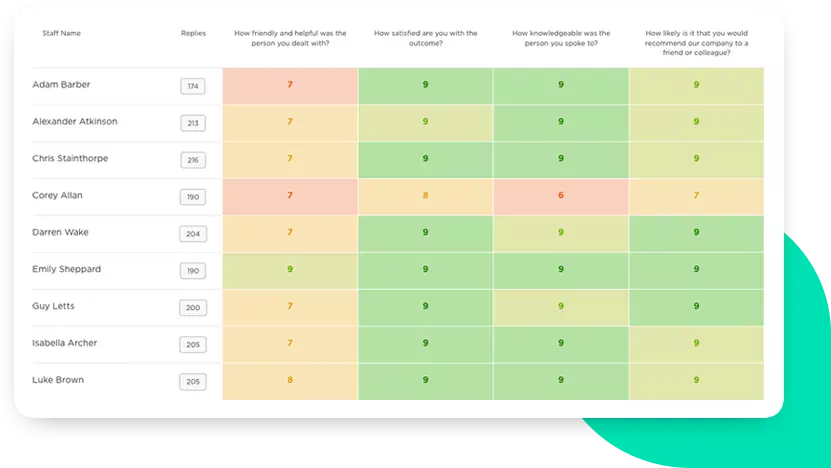Click the staff name Corey Allan

click(57, 195)
